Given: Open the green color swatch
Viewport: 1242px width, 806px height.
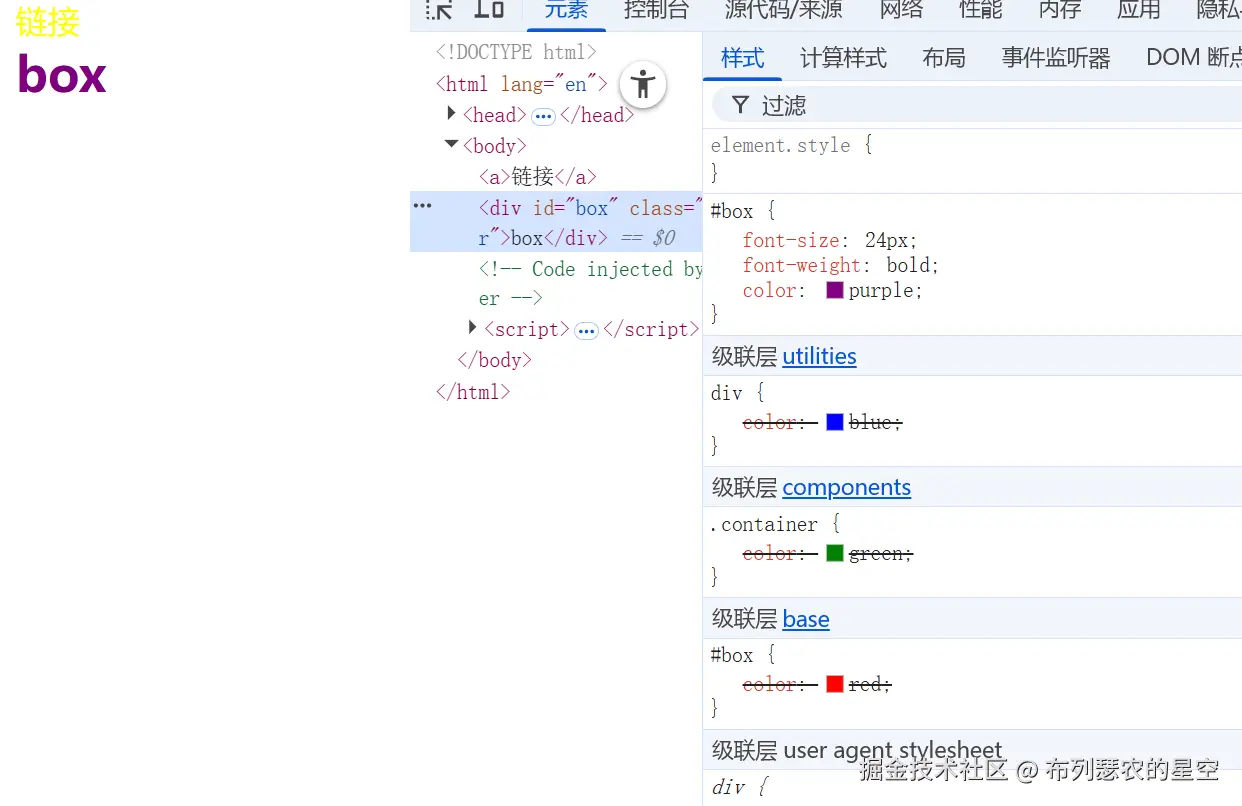Looking at the screenshot, I should [x=835, y=553].
